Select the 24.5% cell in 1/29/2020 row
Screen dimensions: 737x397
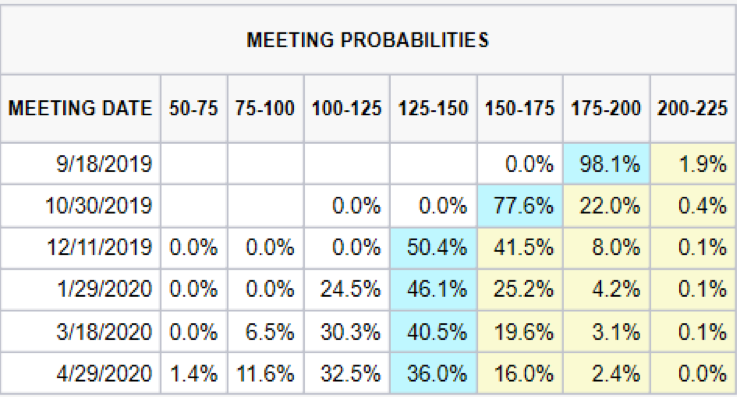click(x=347, y=289)
